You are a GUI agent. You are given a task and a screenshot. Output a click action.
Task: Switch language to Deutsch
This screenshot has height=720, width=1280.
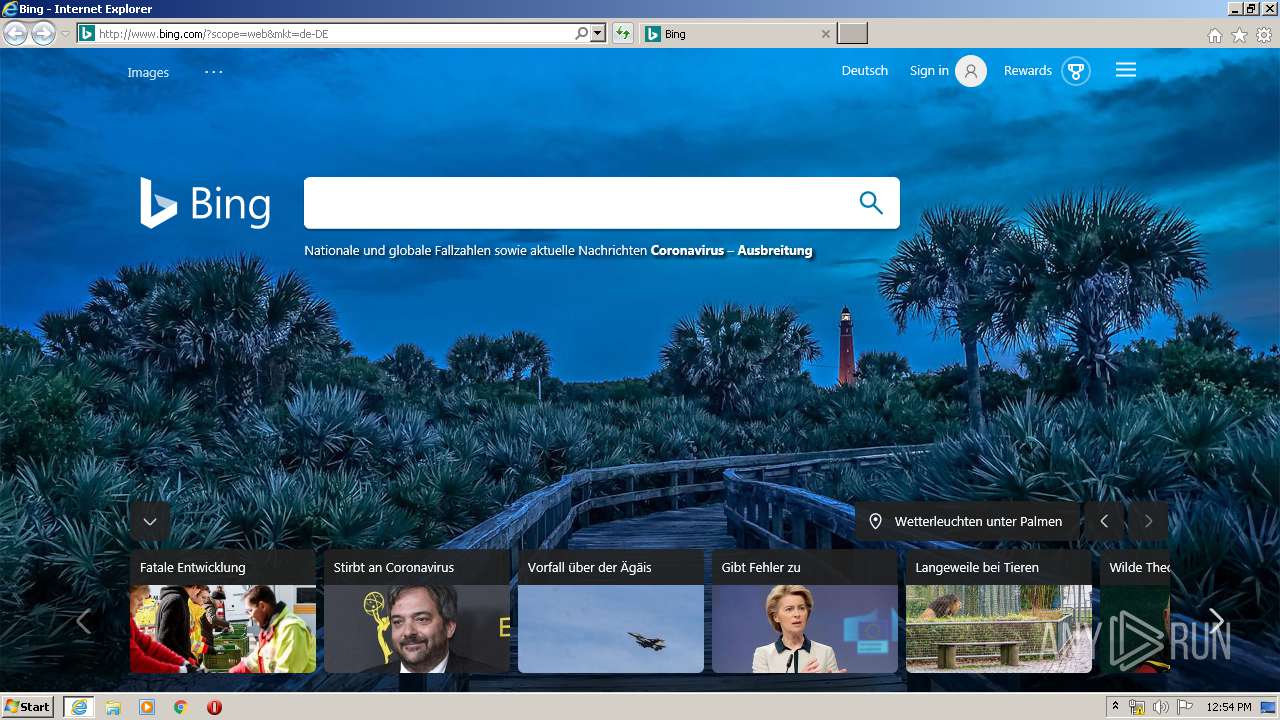(x=865, y=71)
